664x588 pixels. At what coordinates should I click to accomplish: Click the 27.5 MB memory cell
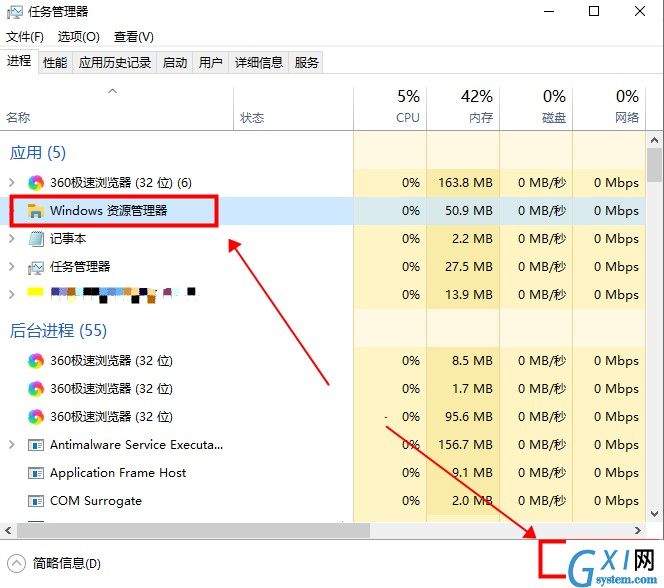click(x=463, y=267)
